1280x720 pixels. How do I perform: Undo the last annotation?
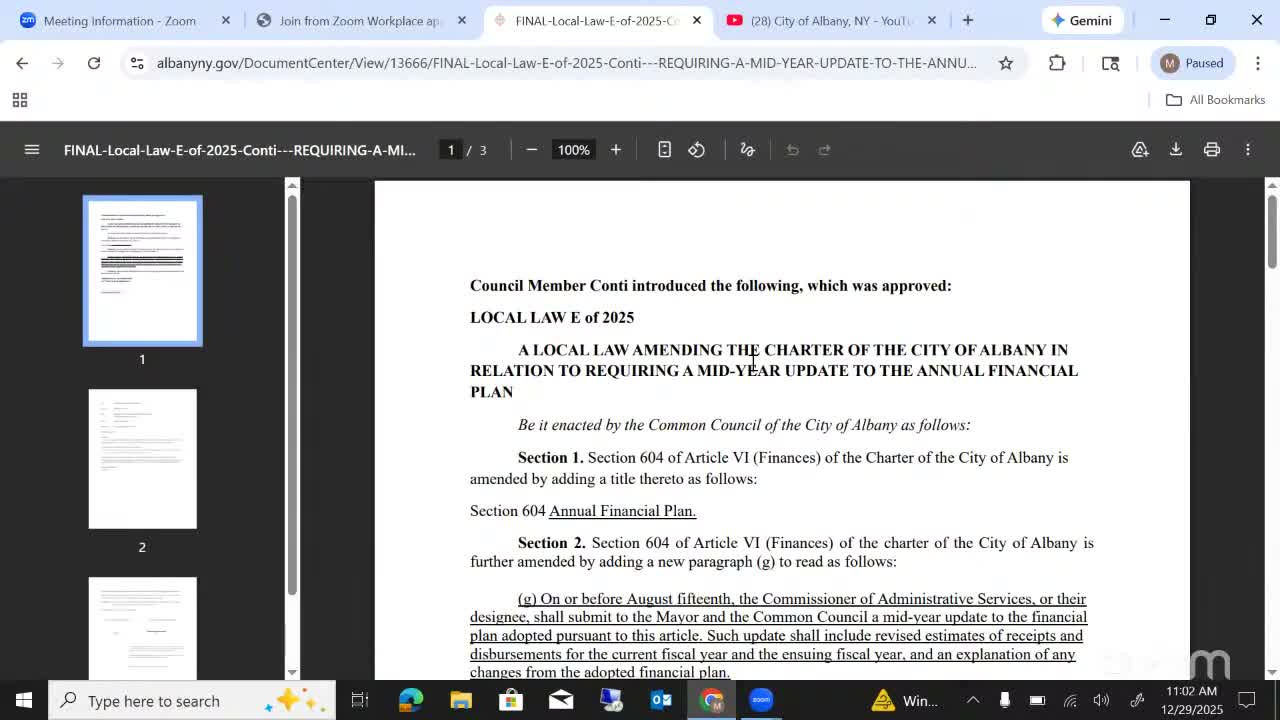pos(791,149)
